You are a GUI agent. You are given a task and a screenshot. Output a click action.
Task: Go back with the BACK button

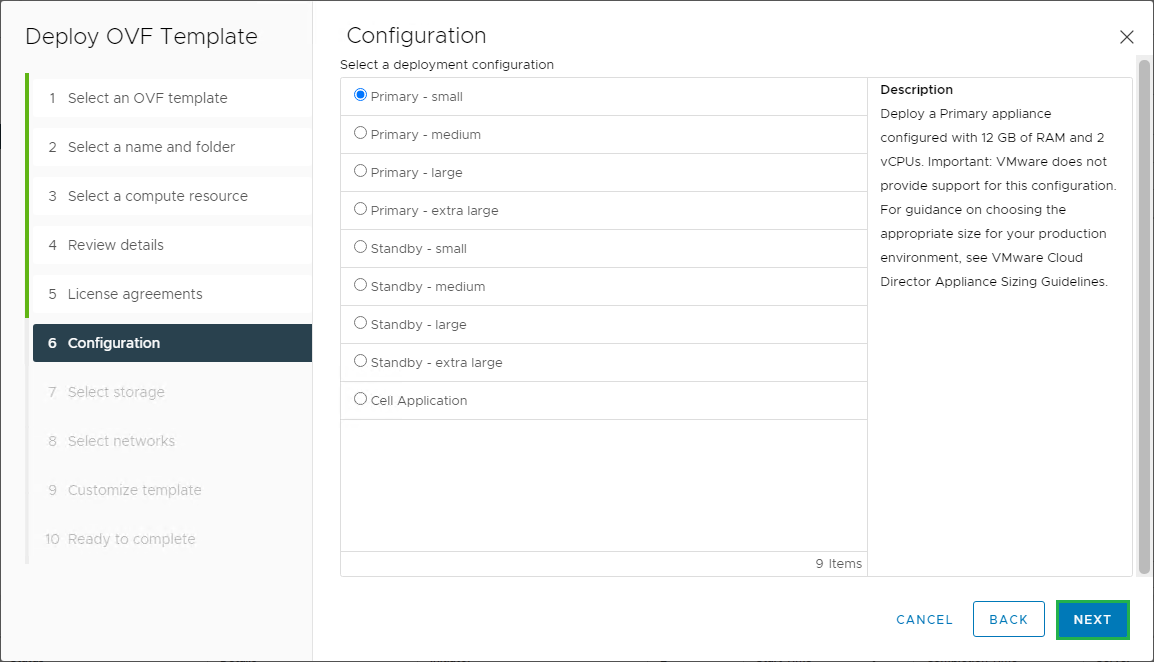1008,619
